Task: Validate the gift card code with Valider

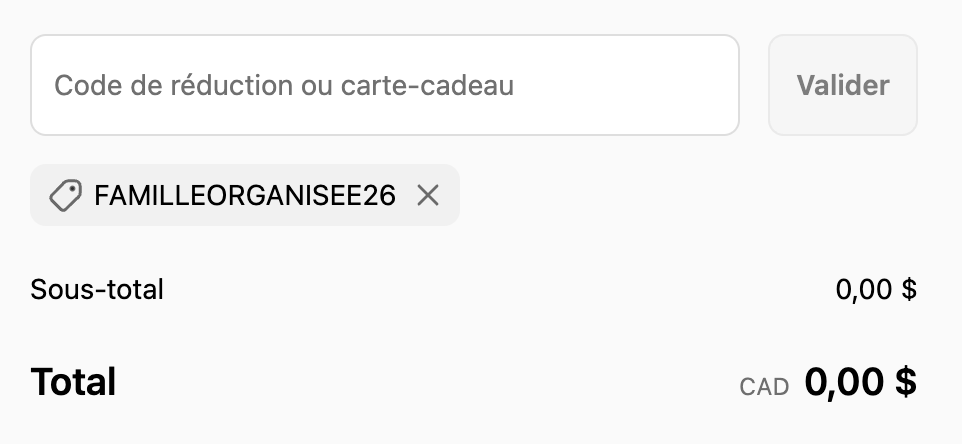Action: (842, 85)
